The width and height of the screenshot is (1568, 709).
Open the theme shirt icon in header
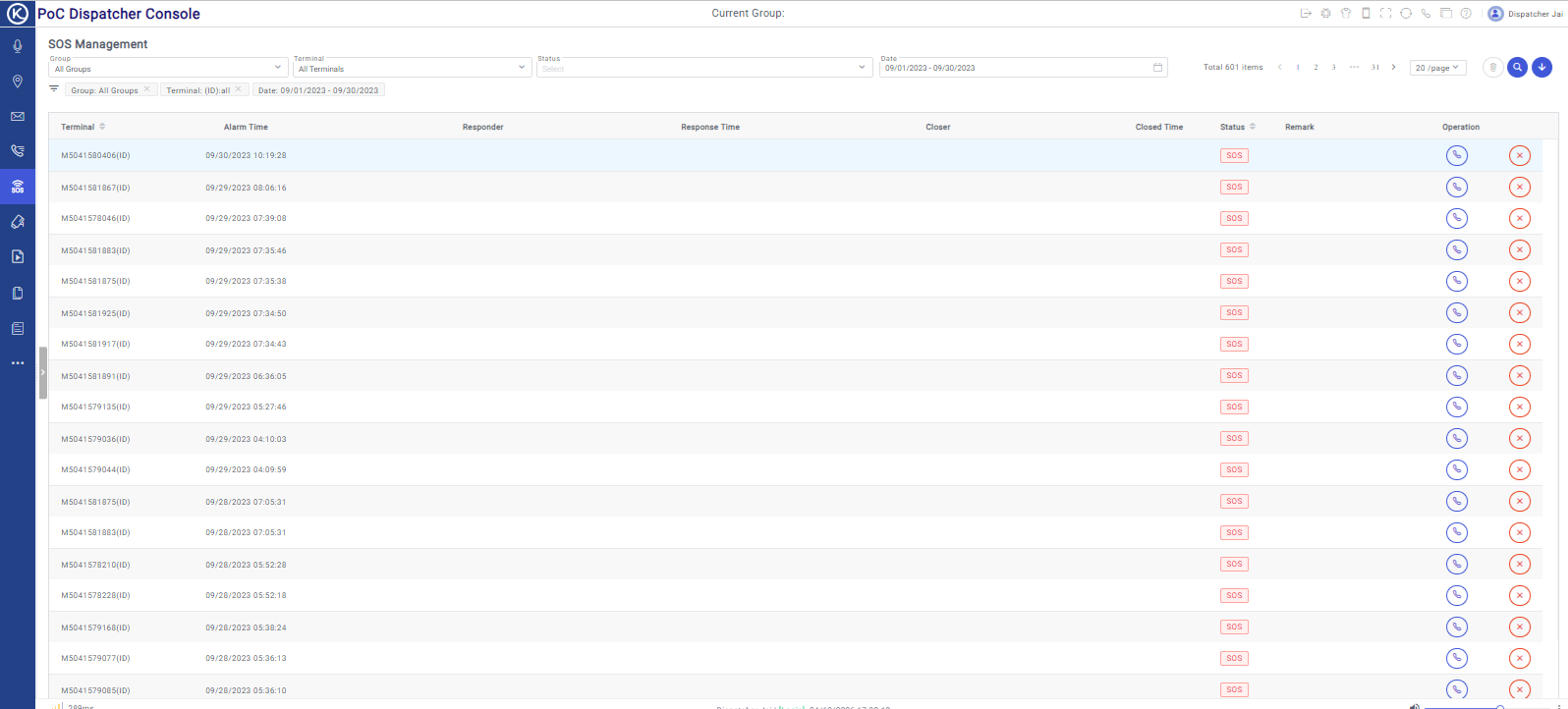(1346, 14)
